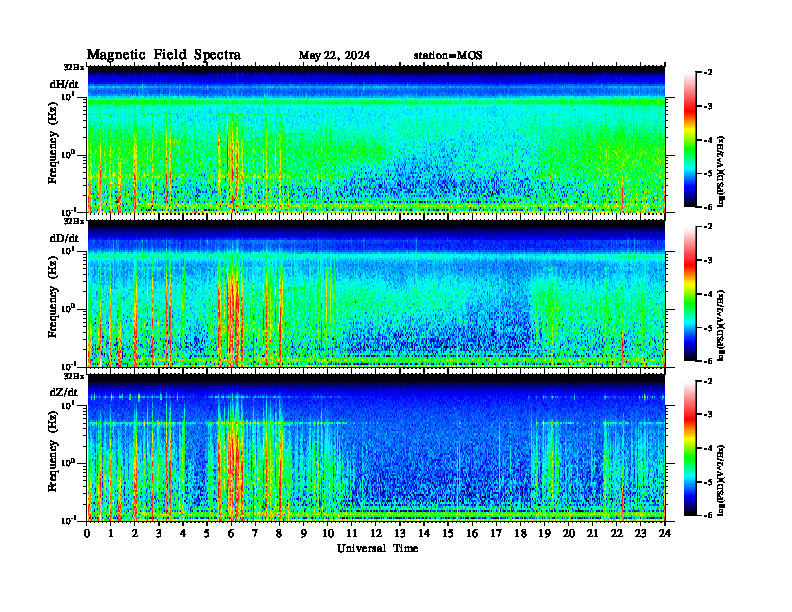
Task: Click the color bar beside the dZ/dt panel
Action: pos(690,448)
